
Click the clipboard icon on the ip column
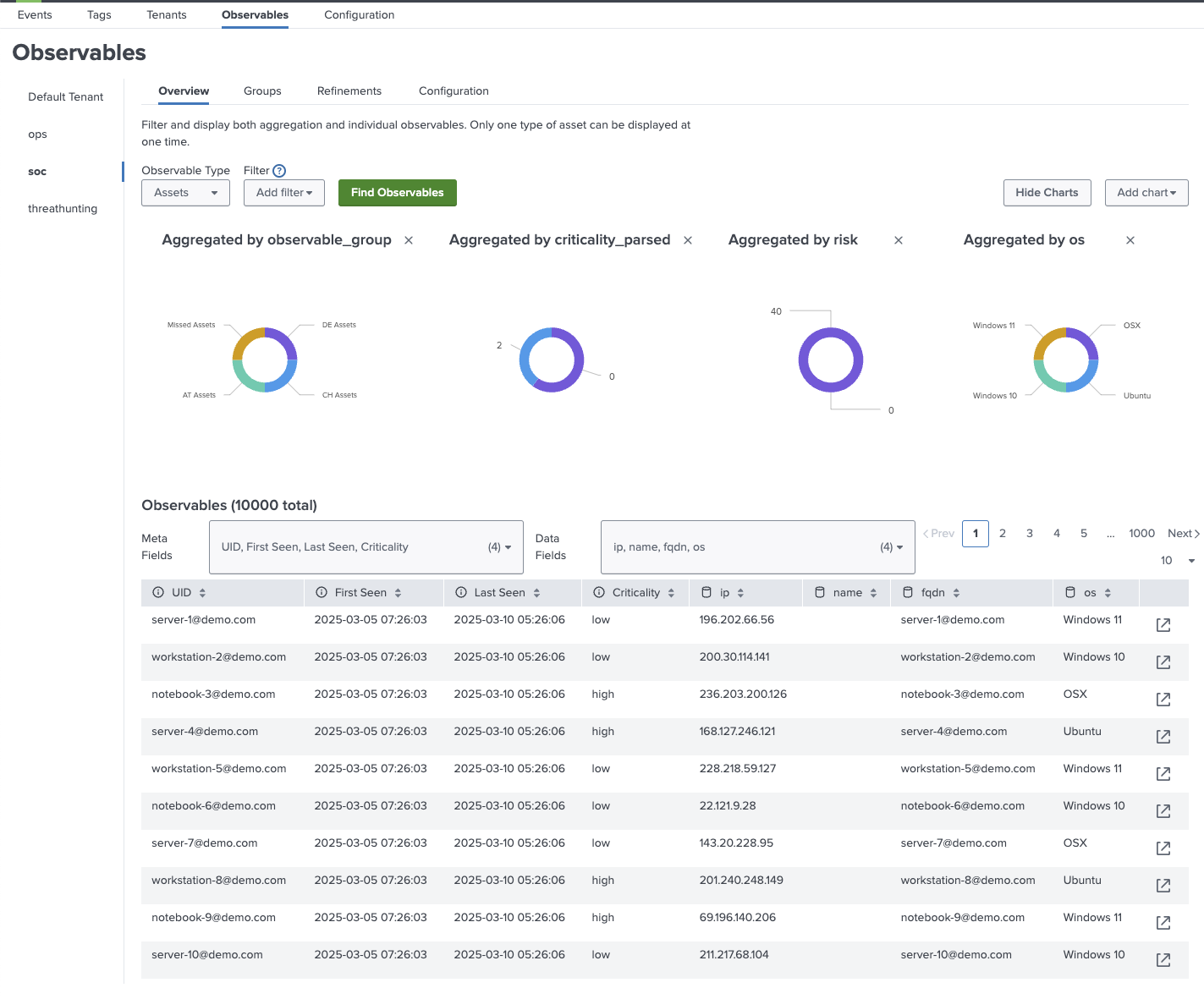click(x=707, y=592)
